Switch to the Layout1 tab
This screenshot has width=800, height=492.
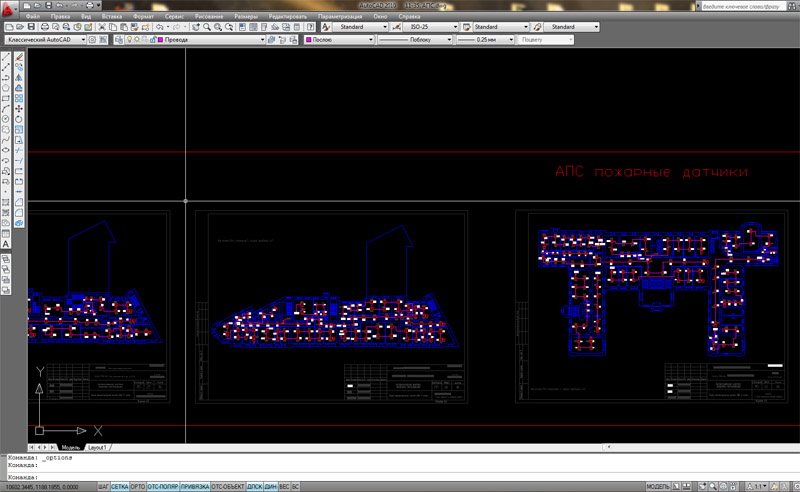coord(97,448)
